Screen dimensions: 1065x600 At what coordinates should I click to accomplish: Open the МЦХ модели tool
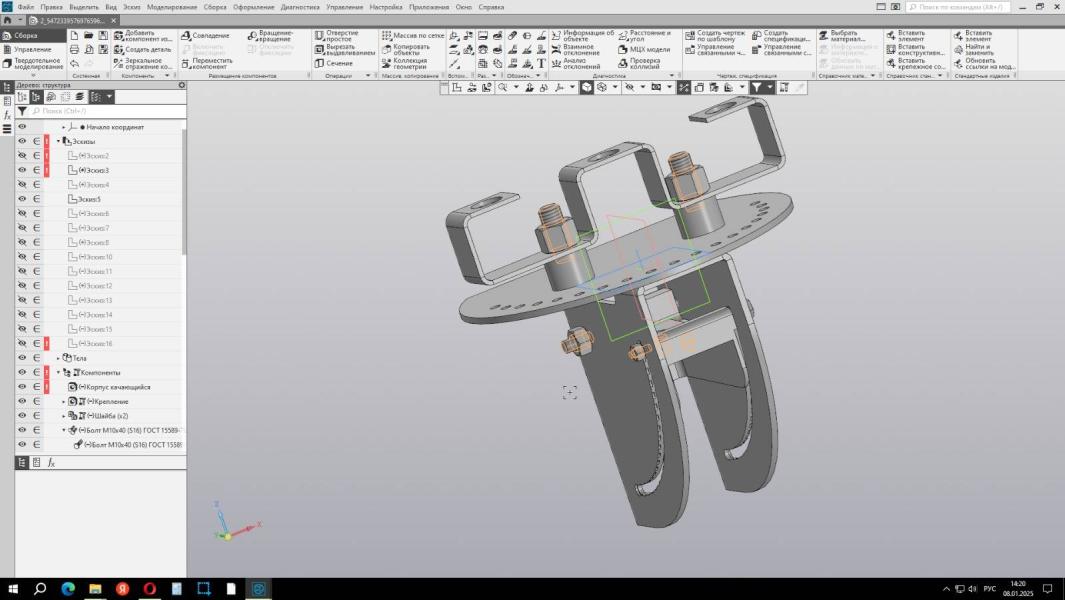pyautogui.click(x=644, y=50)
